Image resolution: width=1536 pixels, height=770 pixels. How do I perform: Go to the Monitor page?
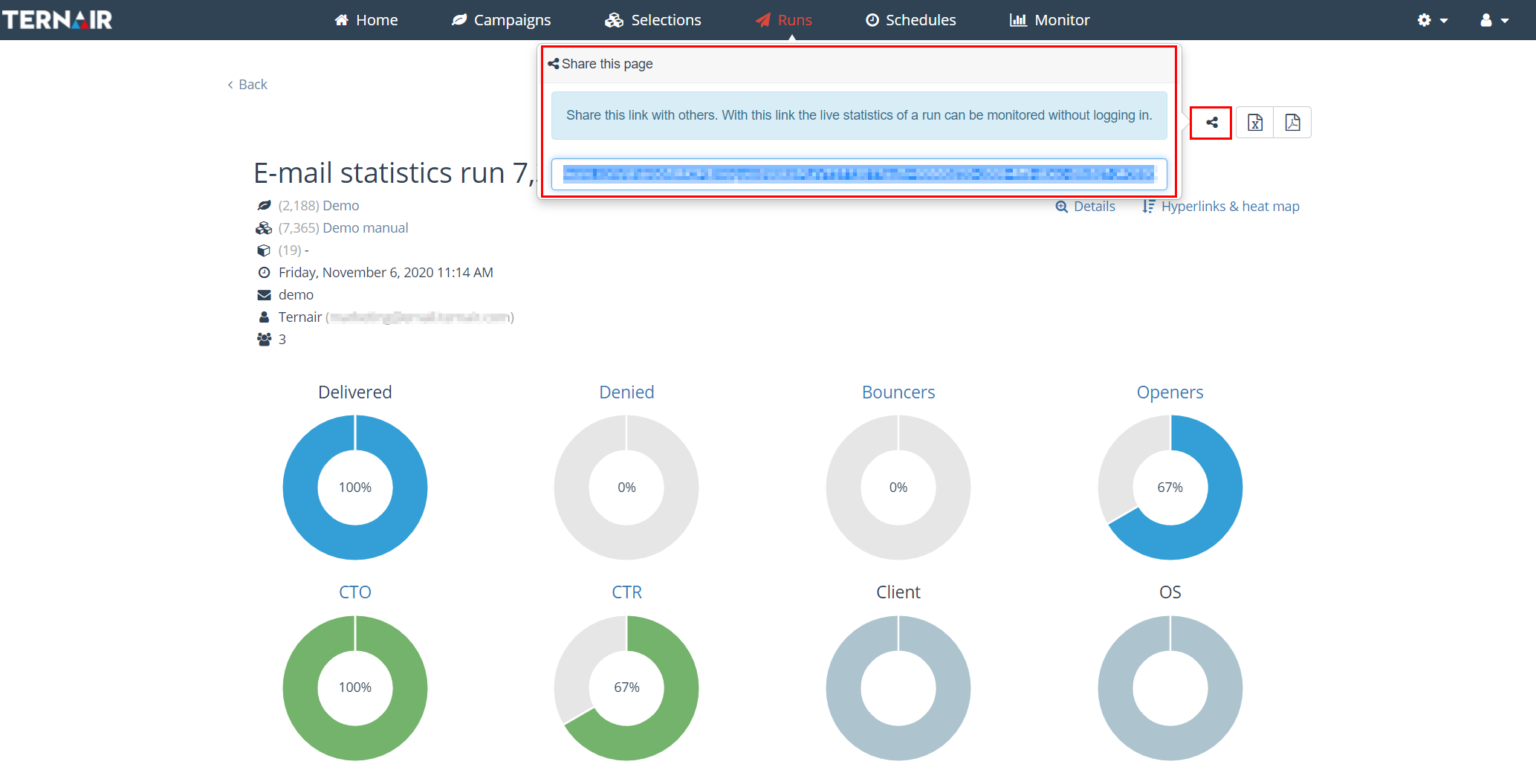pos(1050,20)
